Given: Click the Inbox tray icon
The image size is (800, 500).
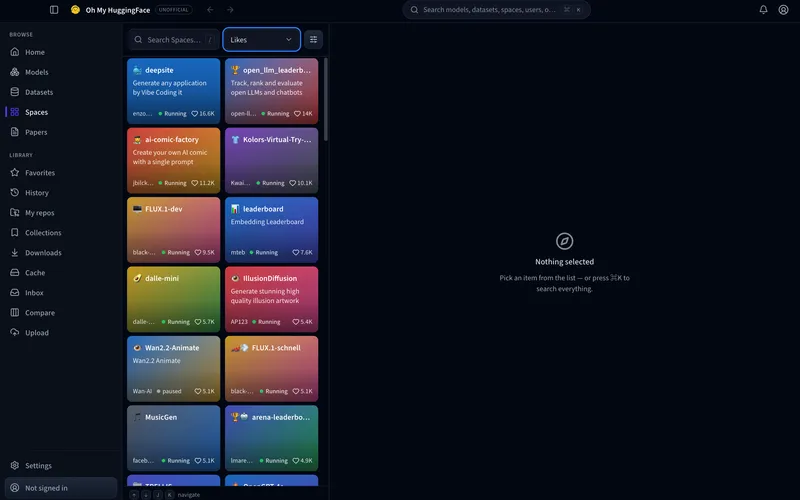Looking at the screenshot, I should click(x=15, y=292).
